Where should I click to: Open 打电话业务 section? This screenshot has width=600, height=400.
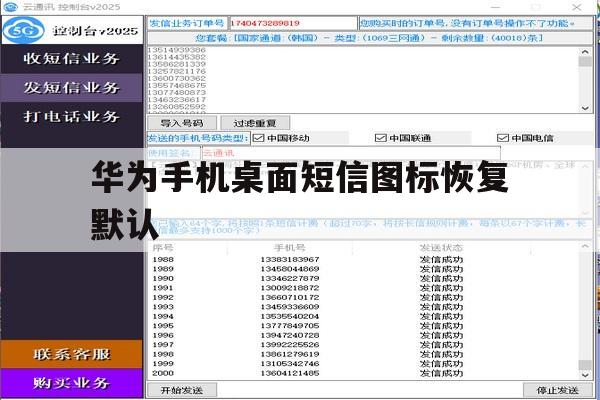[72, 116]
